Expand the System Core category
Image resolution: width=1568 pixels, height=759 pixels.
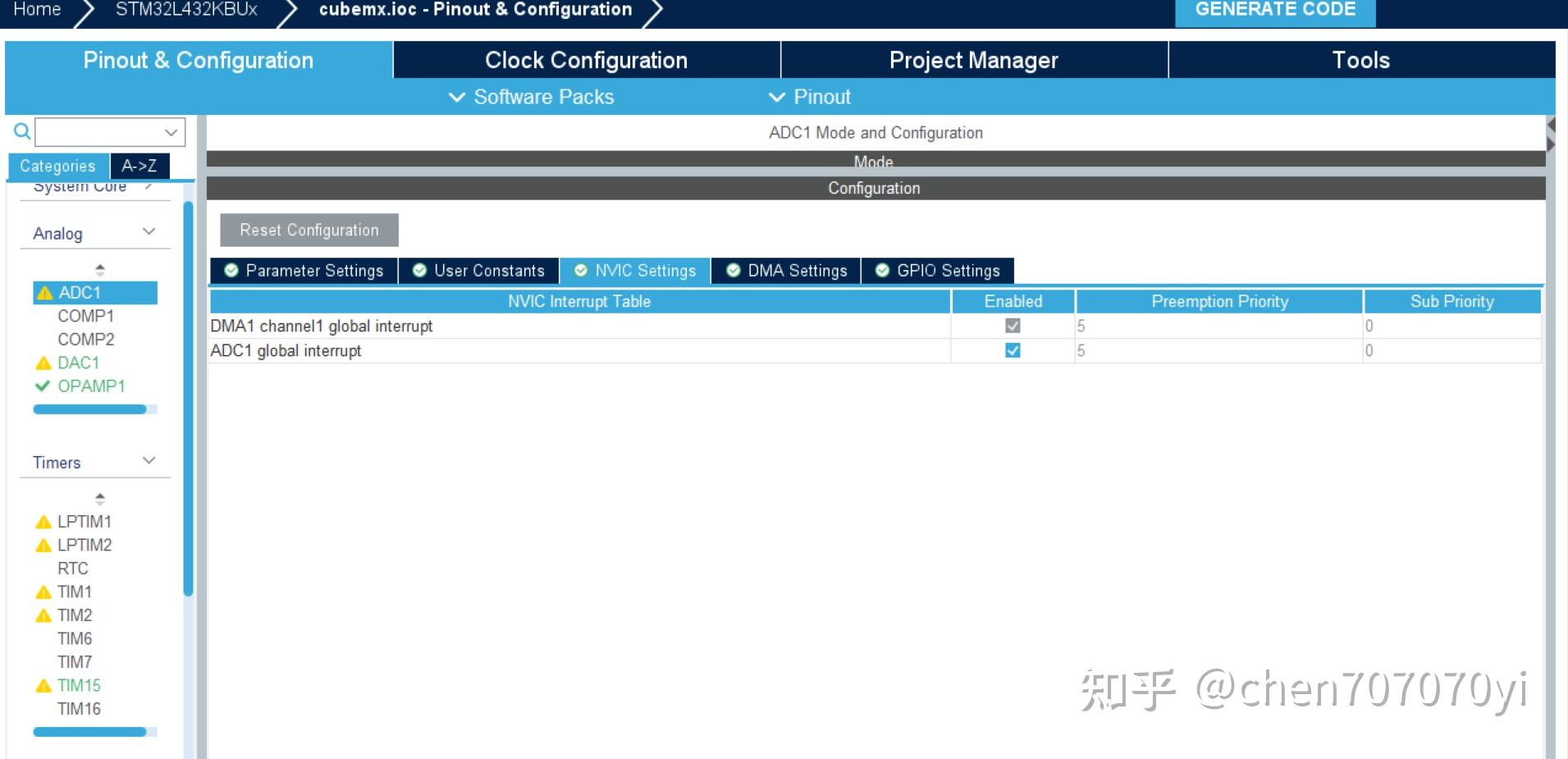tap(149, 187)
